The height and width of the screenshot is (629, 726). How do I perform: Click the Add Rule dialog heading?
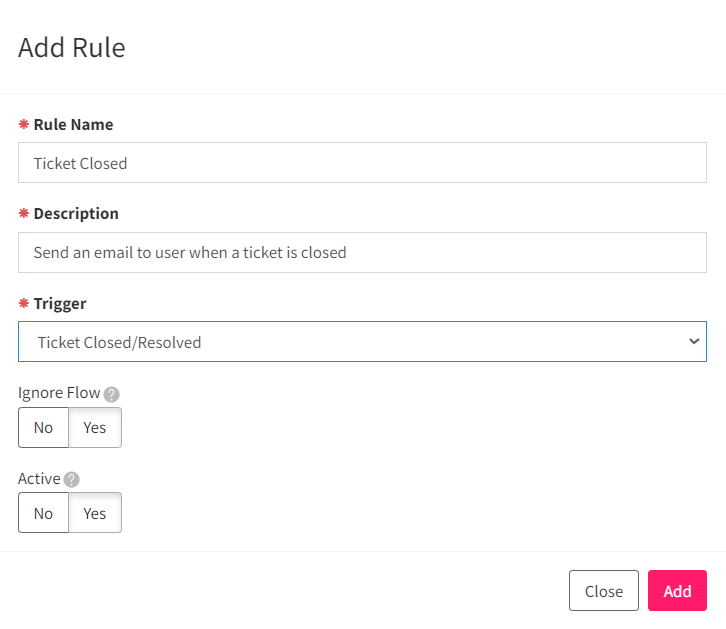(72, 47)
